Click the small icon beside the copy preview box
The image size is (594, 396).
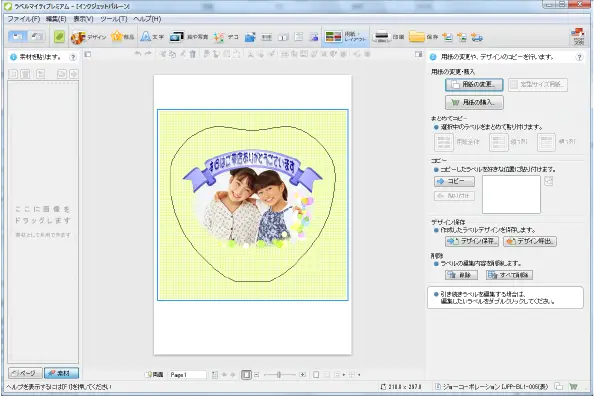click(549, 181)
